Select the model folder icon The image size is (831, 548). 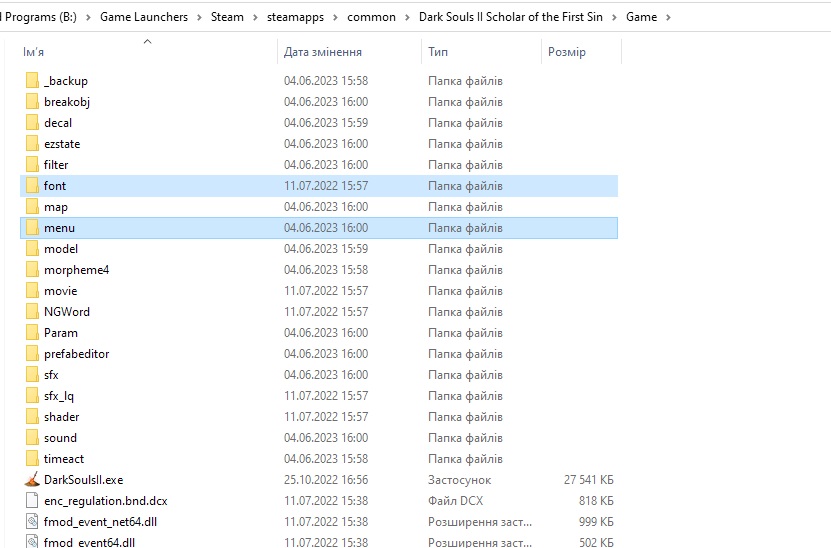[32, 249]
